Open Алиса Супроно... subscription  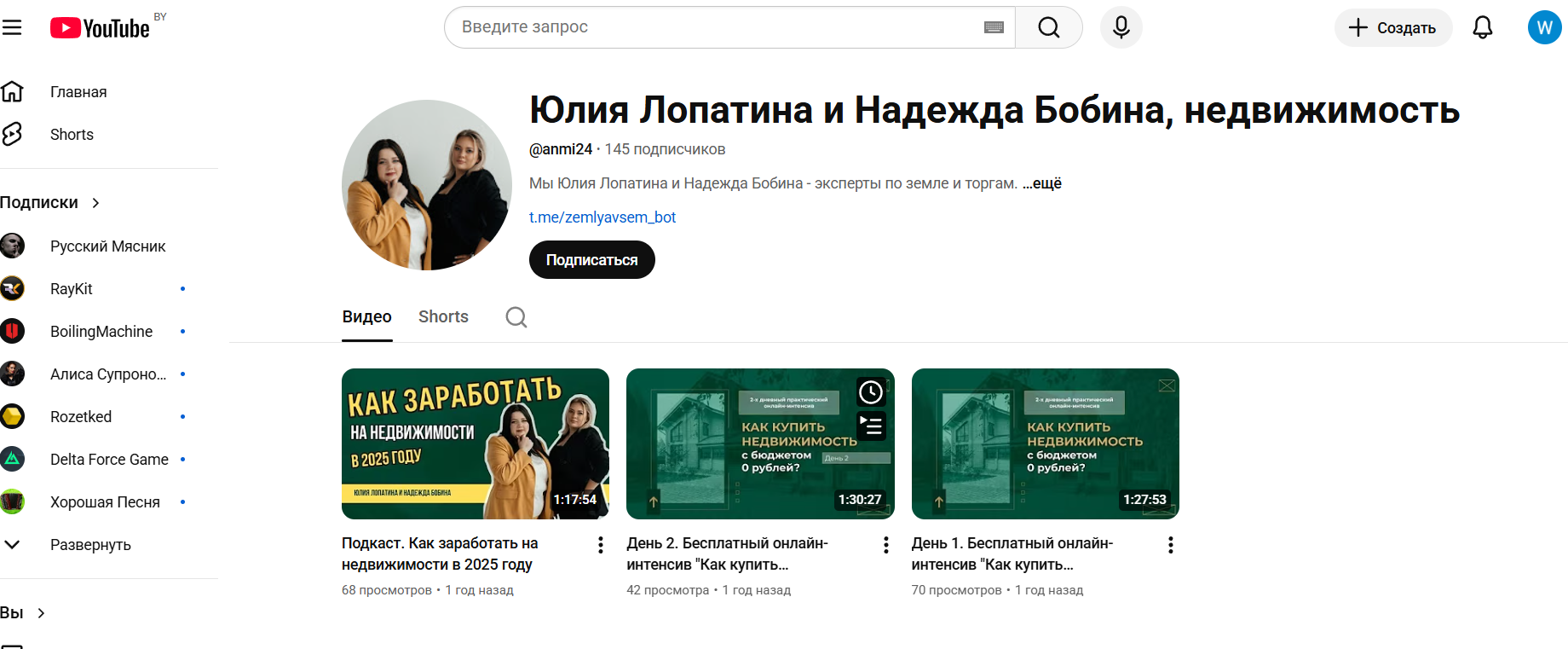point(108,374)
